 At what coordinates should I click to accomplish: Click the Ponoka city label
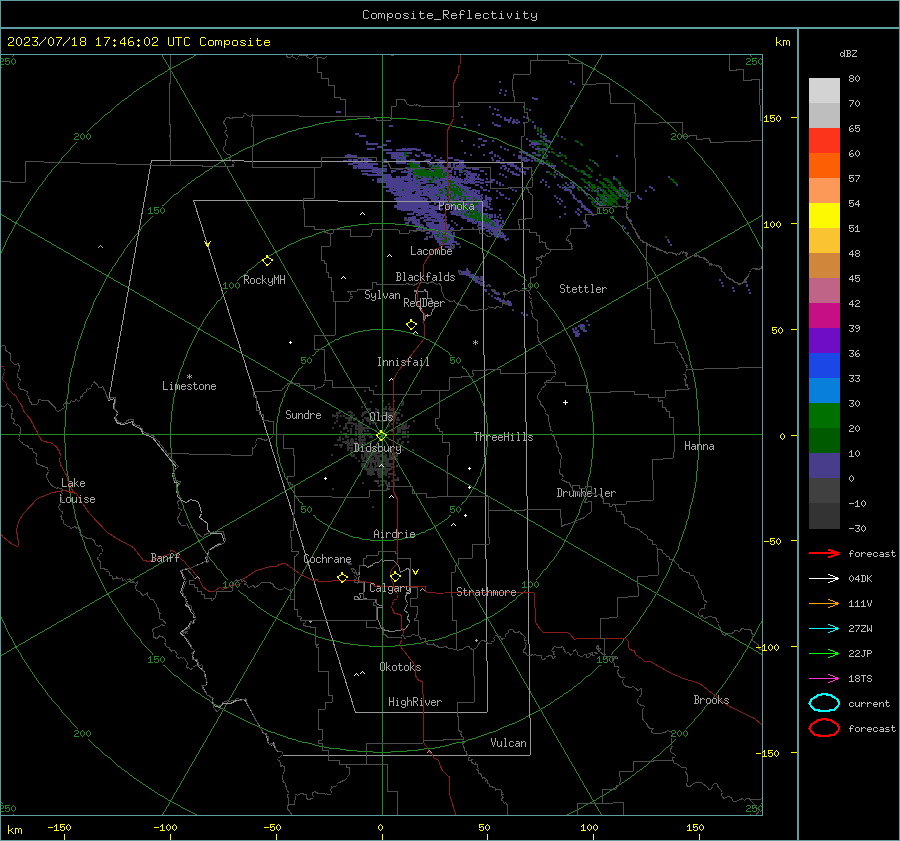click(x=456, y=206)
